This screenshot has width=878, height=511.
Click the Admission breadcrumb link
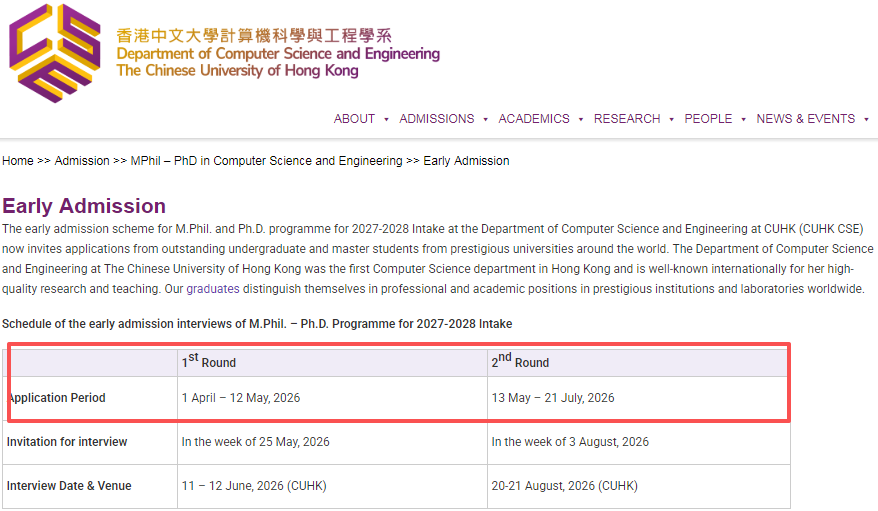tap(82, 161)
